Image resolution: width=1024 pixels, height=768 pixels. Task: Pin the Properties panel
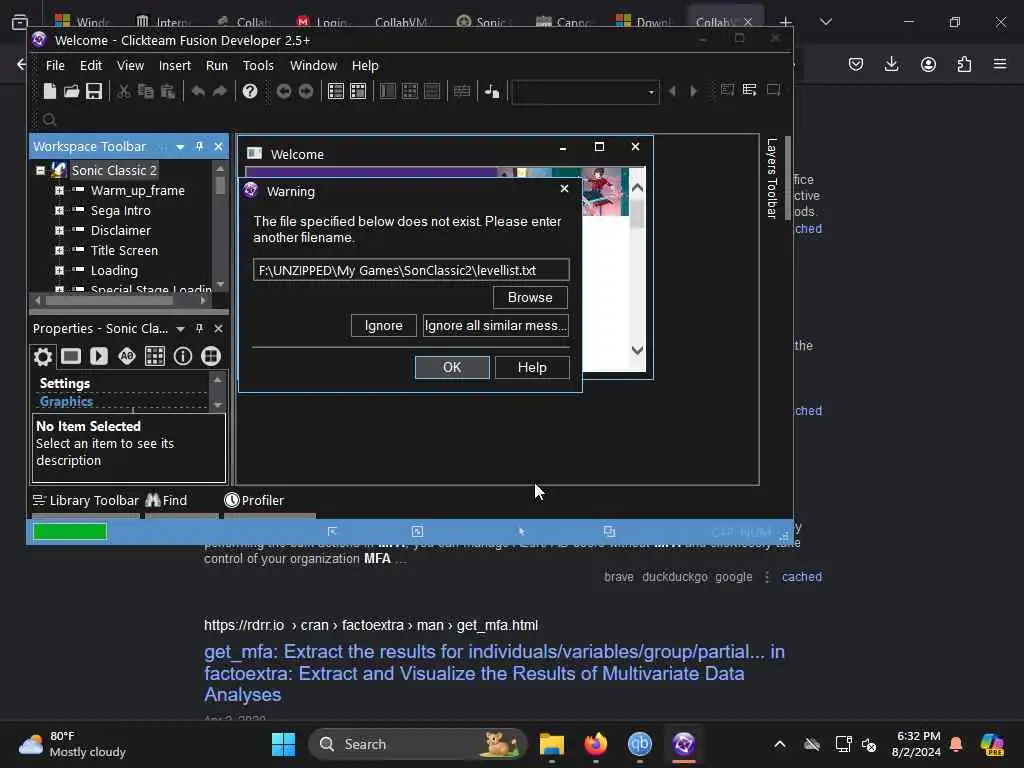(199, 328)
